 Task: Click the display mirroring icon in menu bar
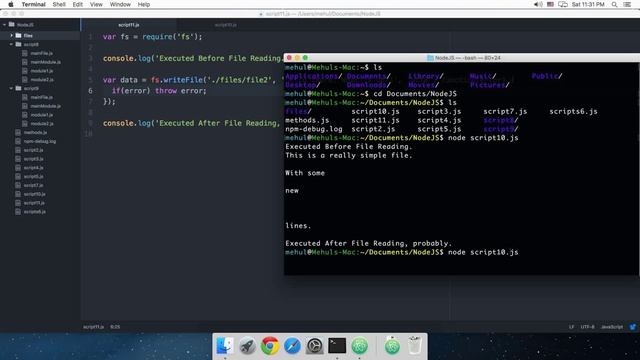point(563,4)
